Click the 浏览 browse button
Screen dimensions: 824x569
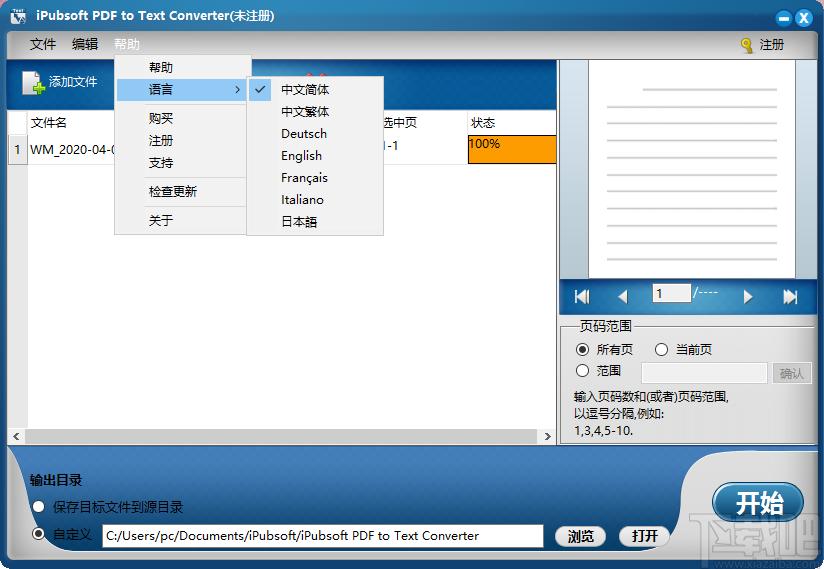(580, 536)
